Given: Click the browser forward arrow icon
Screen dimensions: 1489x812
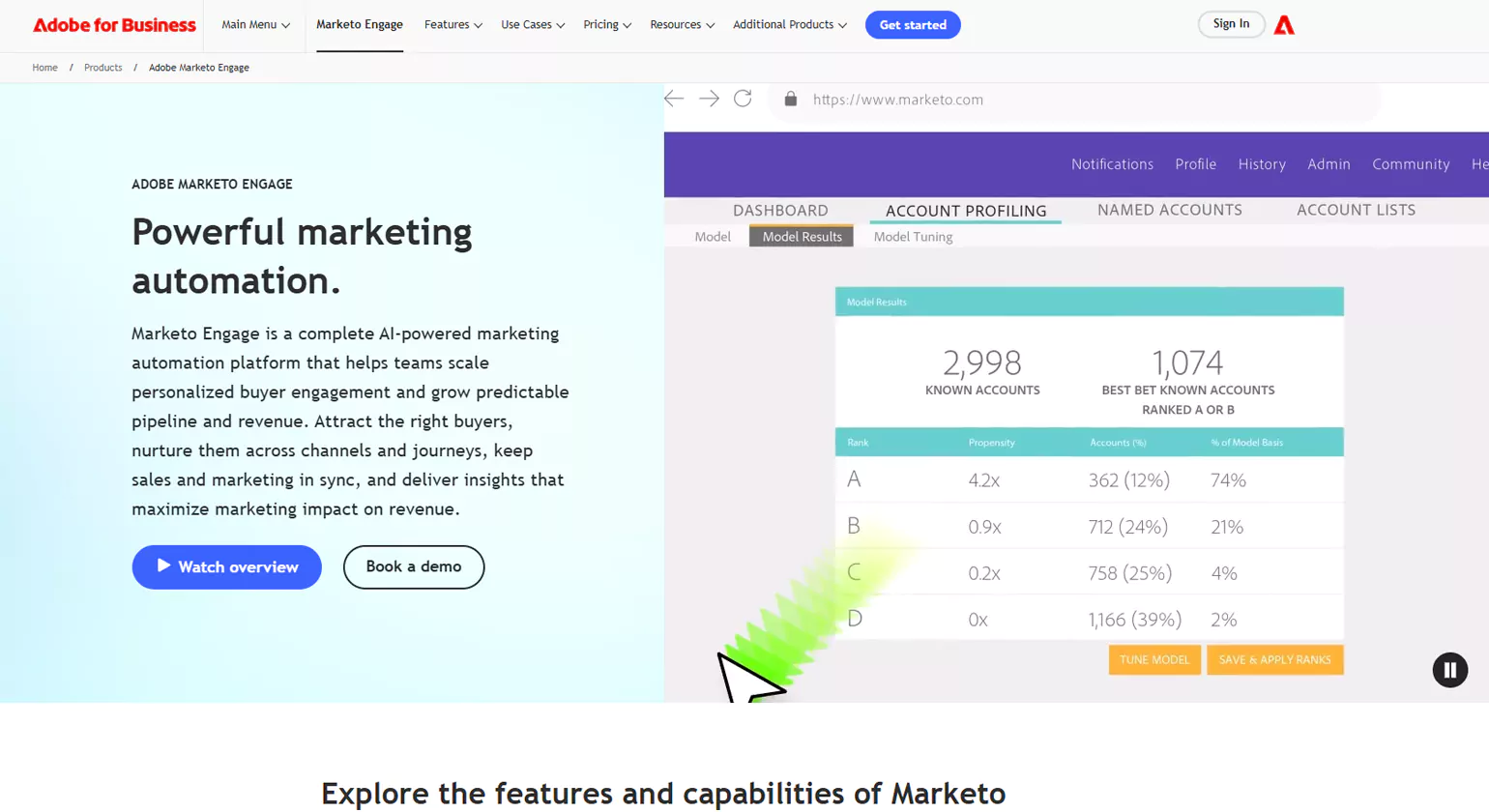Looking at the screenshot, I should click(x=709, y=98).
